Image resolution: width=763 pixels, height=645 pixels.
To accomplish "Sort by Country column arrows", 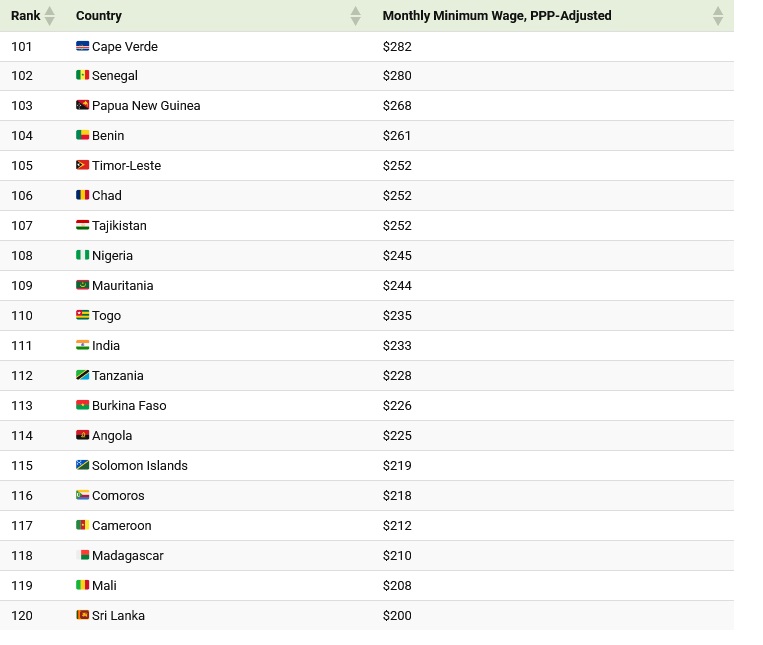I will pyautogui.click(x=356, y=16).
